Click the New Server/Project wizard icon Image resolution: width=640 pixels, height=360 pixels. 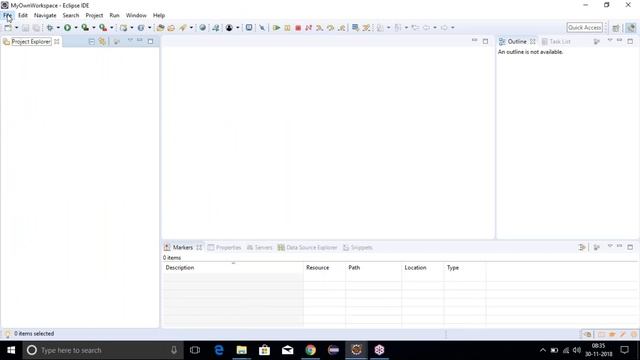123,28
